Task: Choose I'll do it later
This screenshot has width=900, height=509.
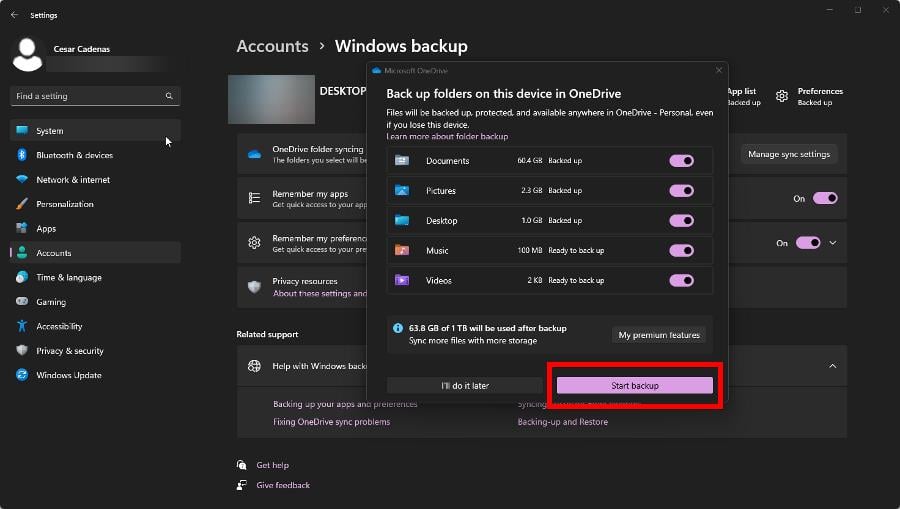Action: 465,386
